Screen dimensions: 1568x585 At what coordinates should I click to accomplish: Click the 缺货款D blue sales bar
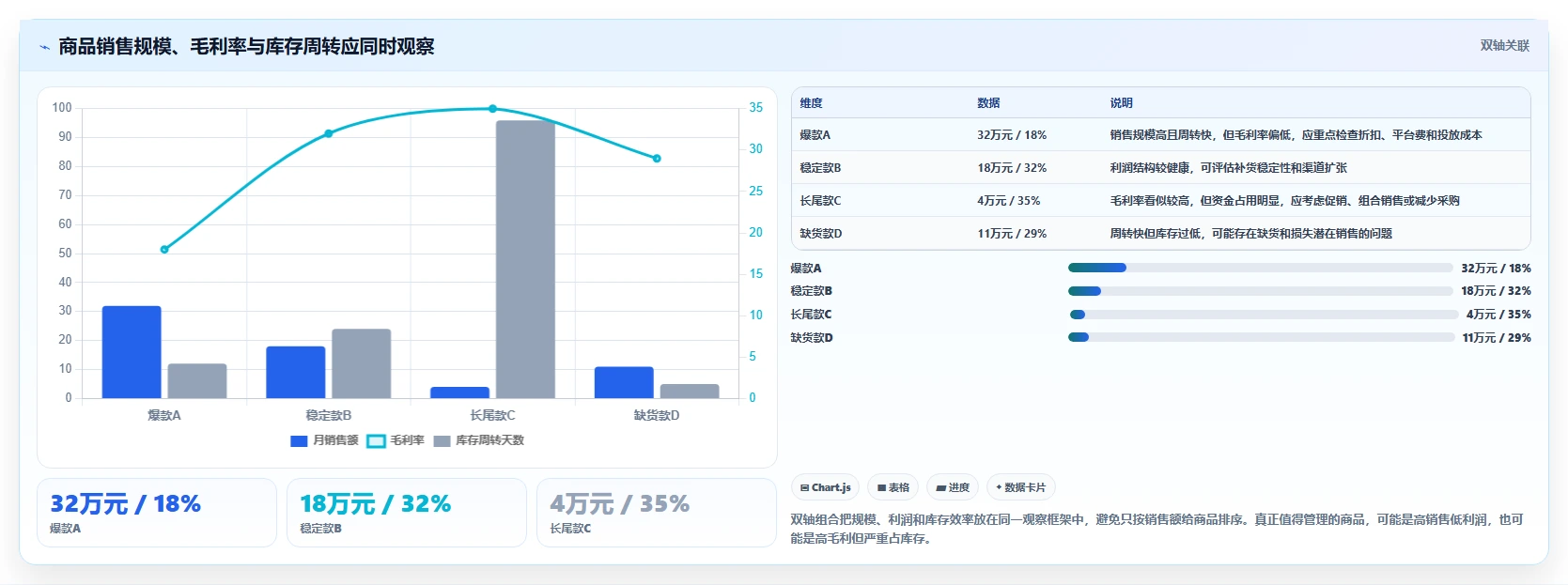624,382
